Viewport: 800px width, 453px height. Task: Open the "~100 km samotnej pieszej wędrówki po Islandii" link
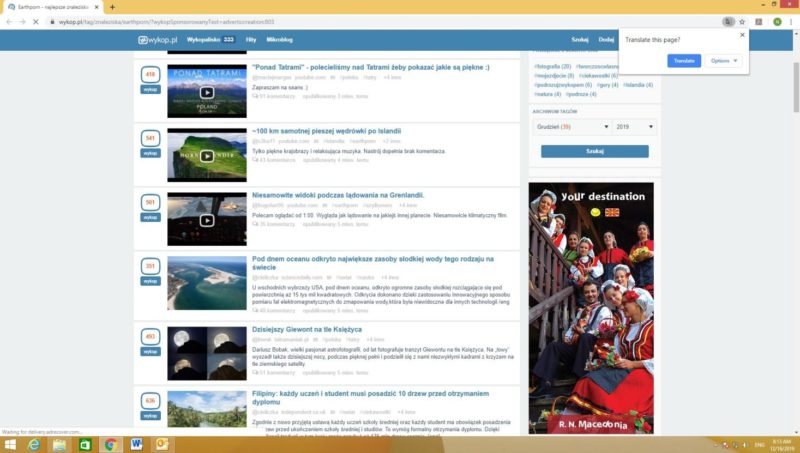pyautogui.click(x=327, y=131)
